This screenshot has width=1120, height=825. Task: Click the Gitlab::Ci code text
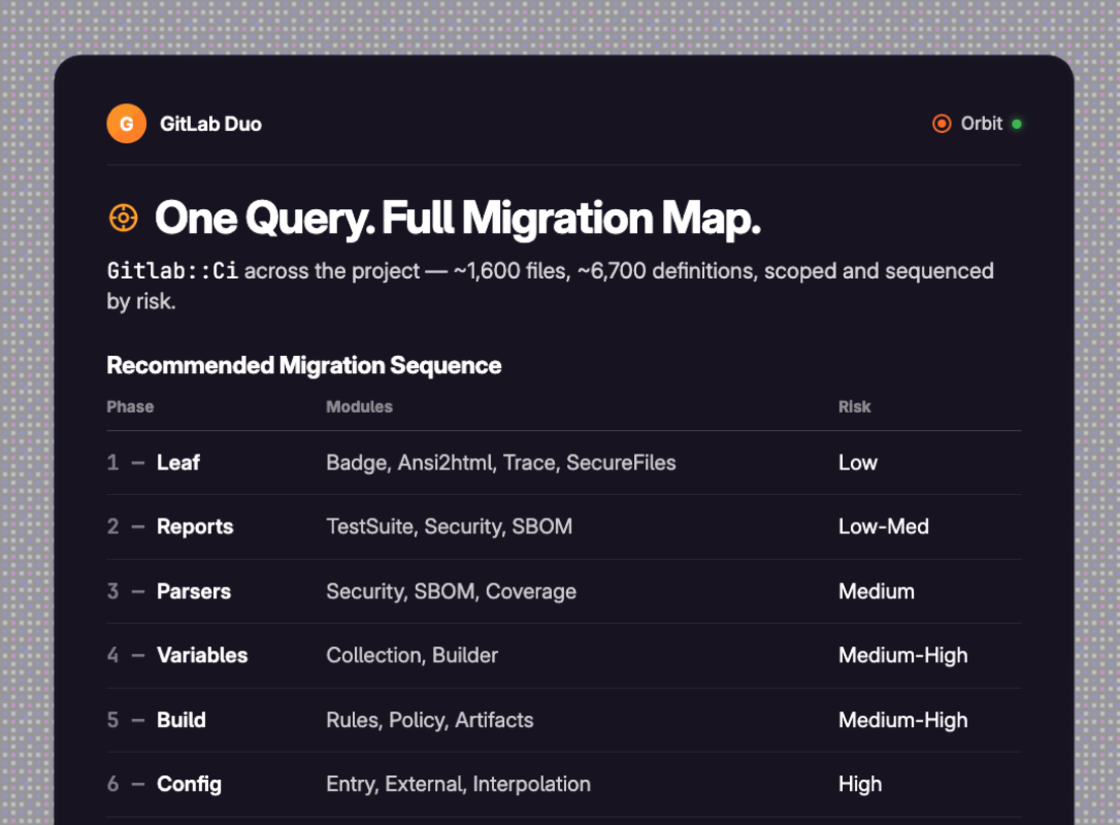[x=172, y=271]
